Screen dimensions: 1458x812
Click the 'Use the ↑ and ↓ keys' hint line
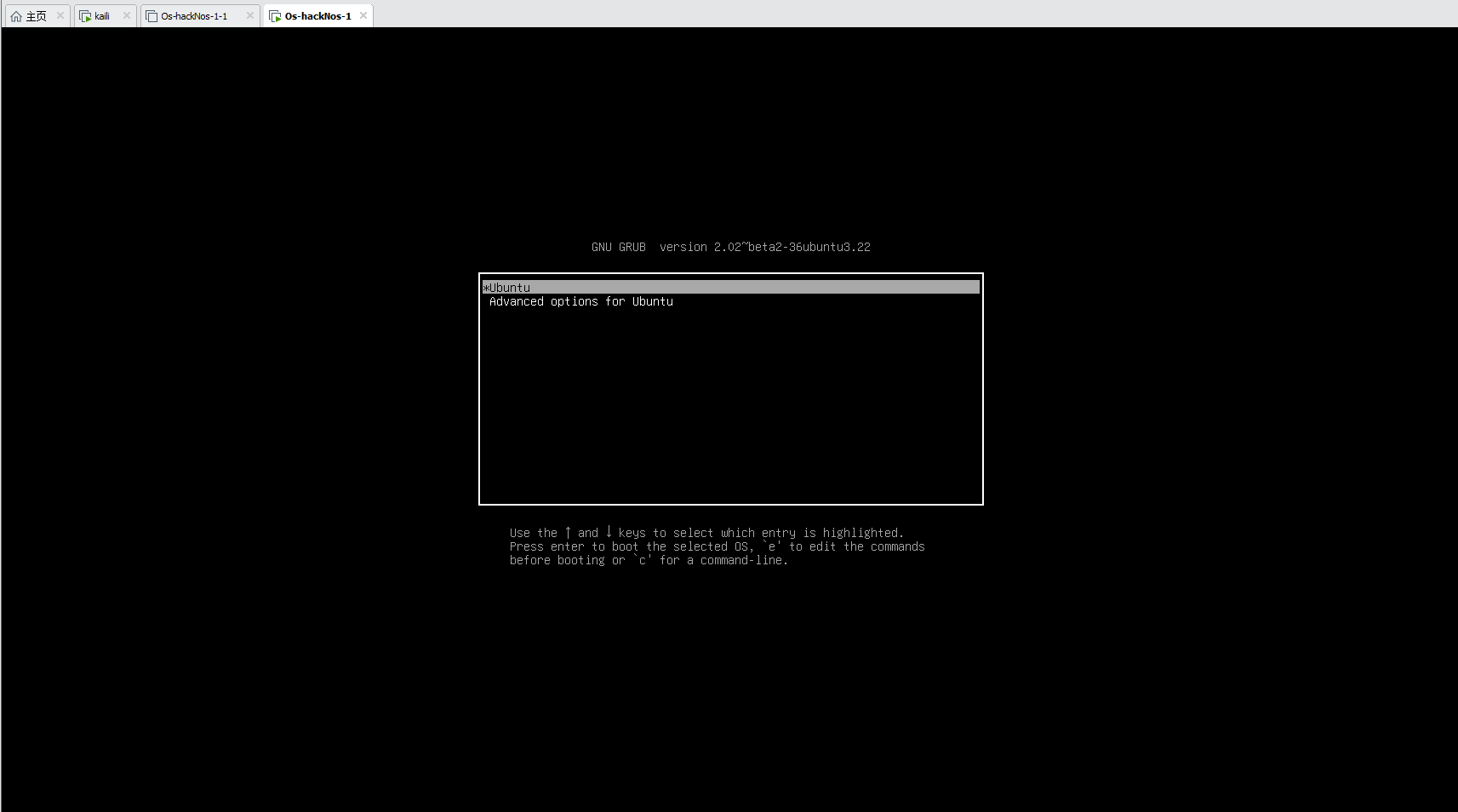point(706,533)
